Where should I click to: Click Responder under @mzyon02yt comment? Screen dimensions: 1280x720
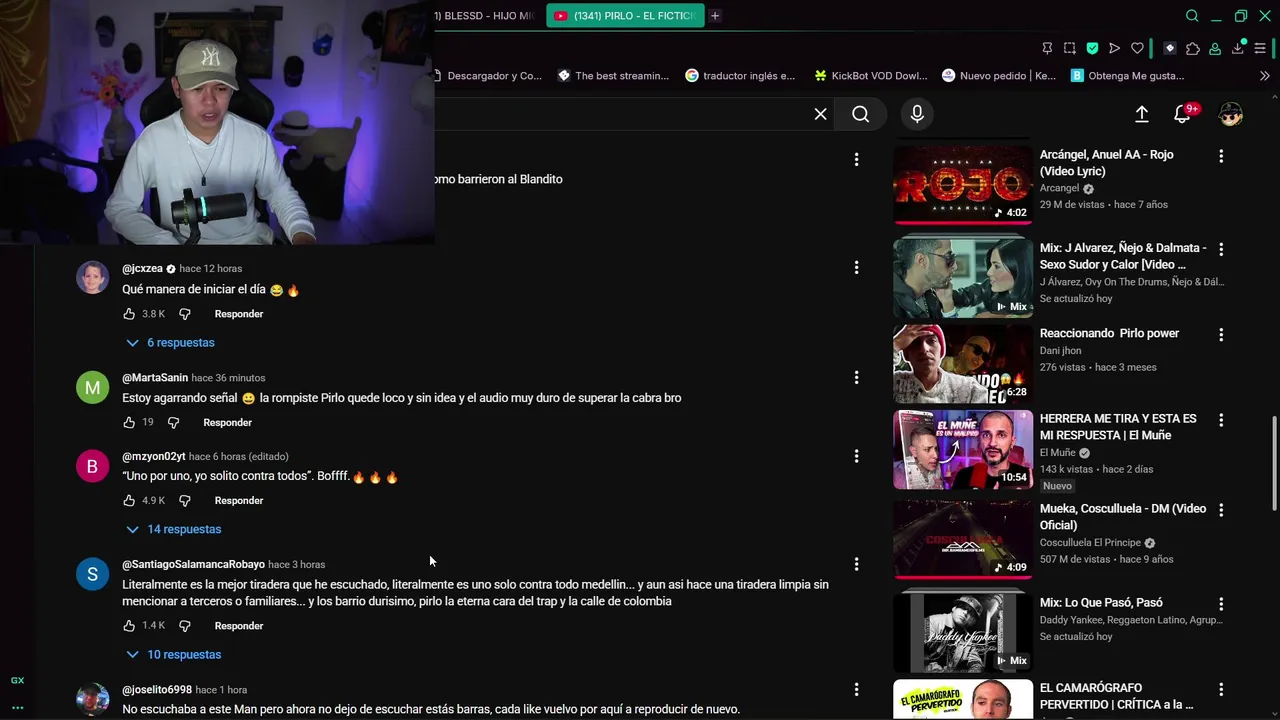click(x=239, y=500)
